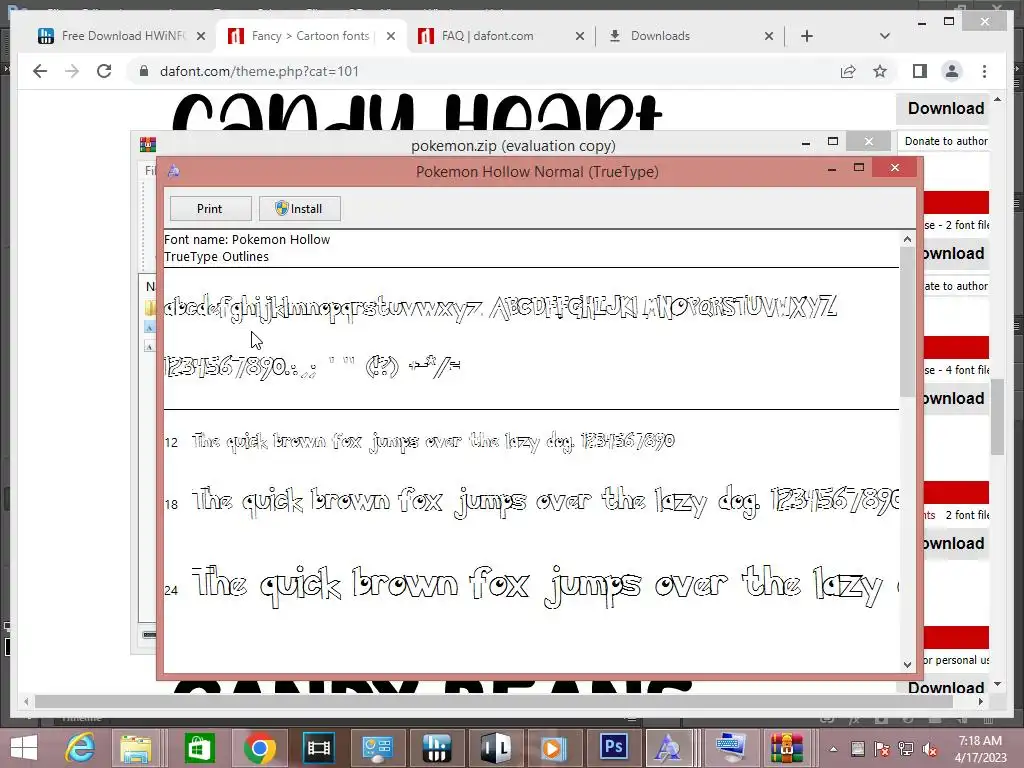Open File Explorer from taskbar
Screen dimensions: 1024x768
tap(136, 748)
